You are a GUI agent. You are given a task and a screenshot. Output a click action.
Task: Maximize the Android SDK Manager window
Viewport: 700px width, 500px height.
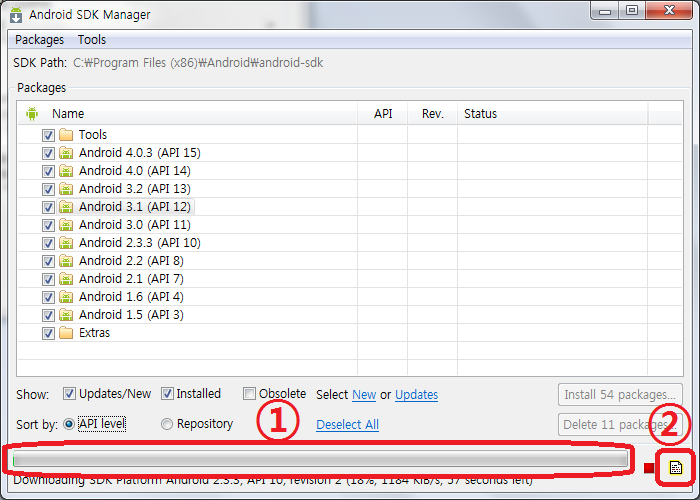click(x=632, y=10)
